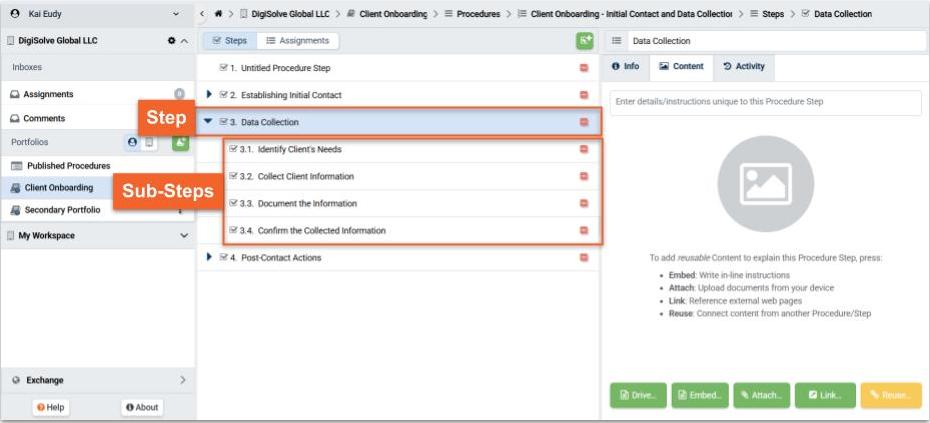Toggle checkbox for Identify Client's Needs
This screenshot has height=423, width=930.
tap(233, 149)
